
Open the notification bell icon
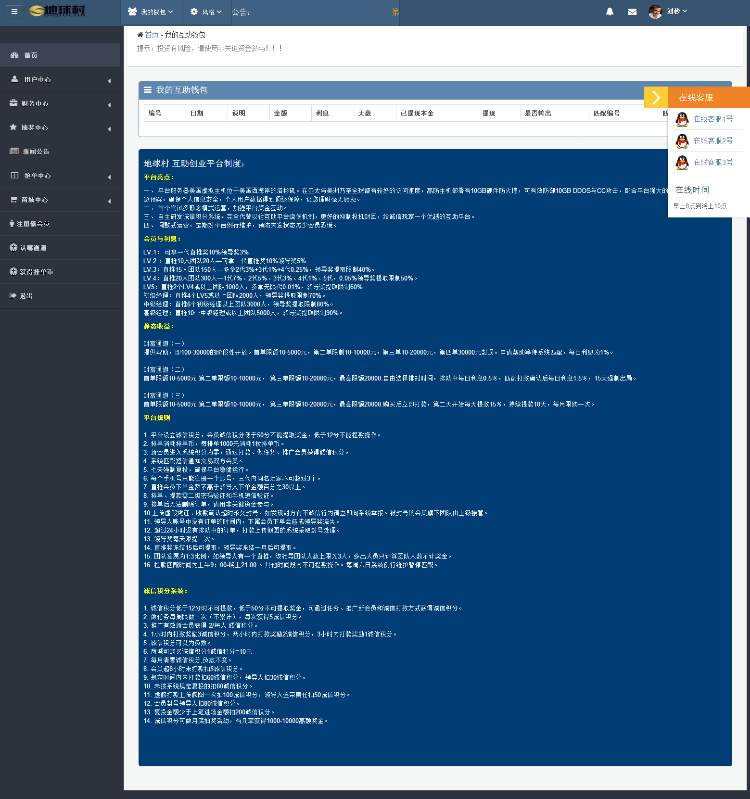pos(610,12)
